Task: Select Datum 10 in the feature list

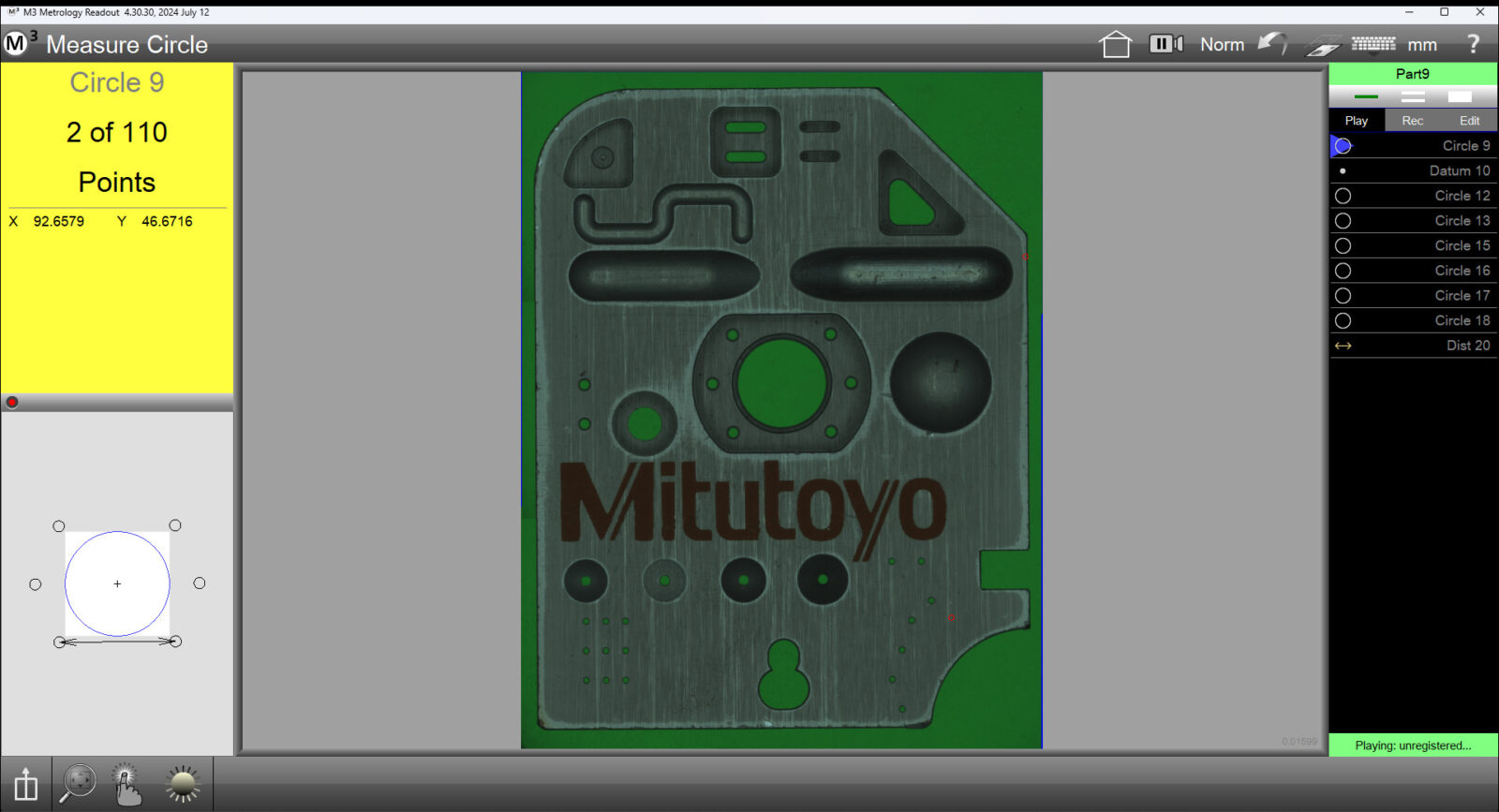Action: click(x=1413, y=170)
